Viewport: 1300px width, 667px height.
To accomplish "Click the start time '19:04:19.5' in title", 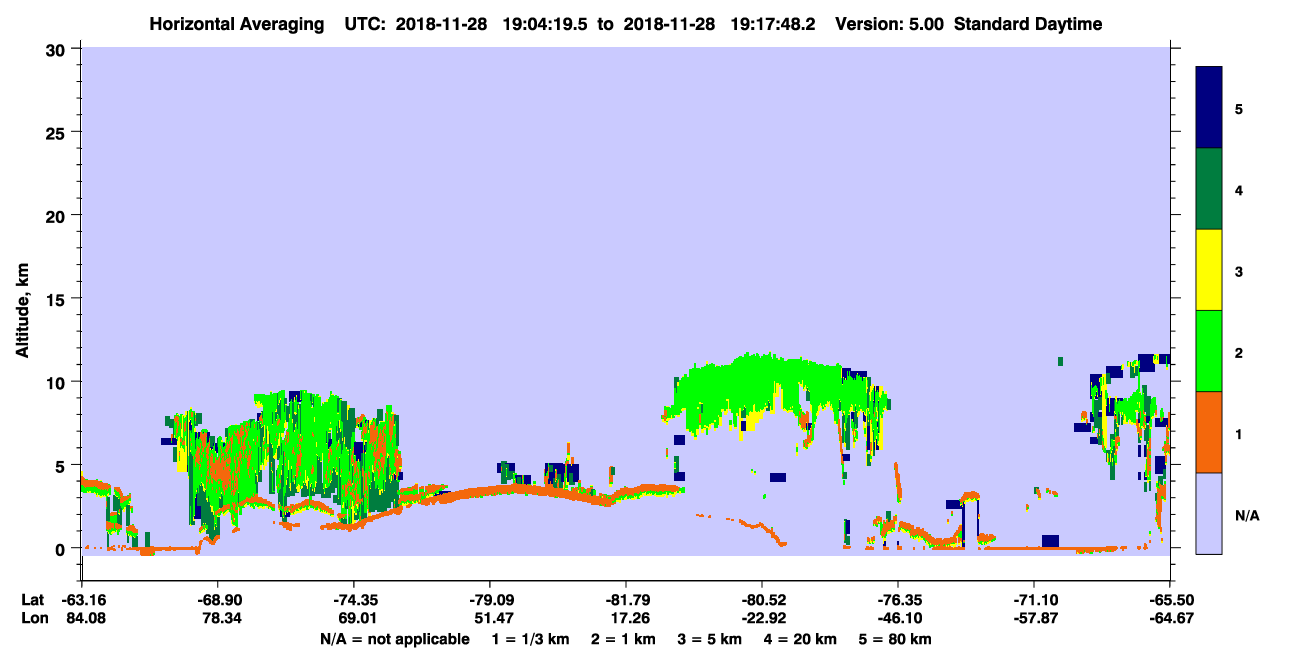I will [546, 24].
